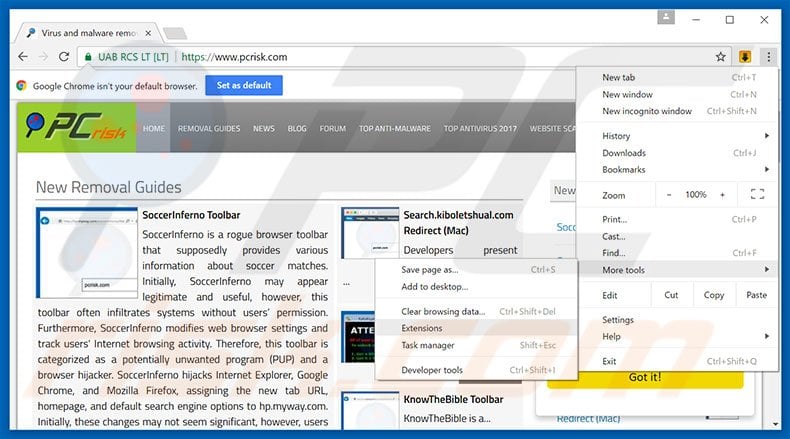Click Cut in the Edit row

[671, 295]
